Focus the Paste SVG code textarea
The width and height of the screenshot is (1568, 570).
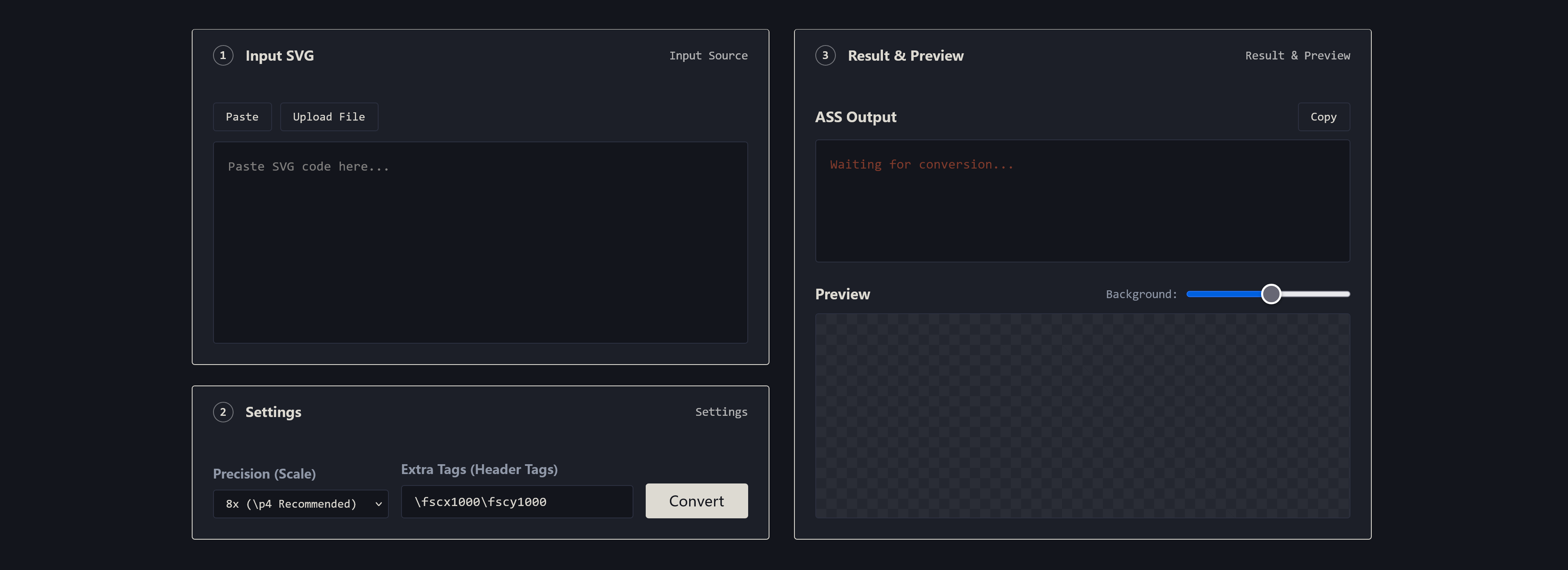tap(480, 242)
